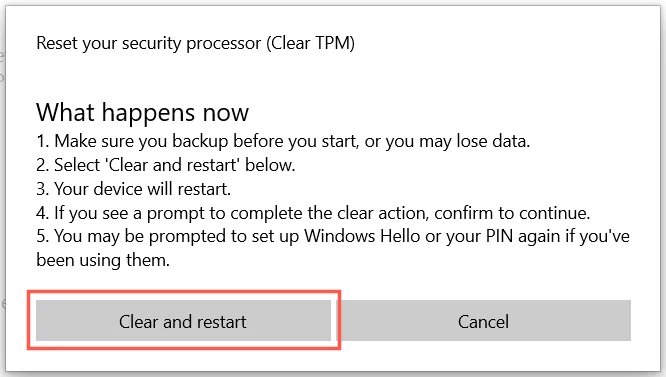Click the words 'Windows Hello' in step 5
Image resolution: width=666 pixels, height=377 pixels.
[x=362, y=236]
